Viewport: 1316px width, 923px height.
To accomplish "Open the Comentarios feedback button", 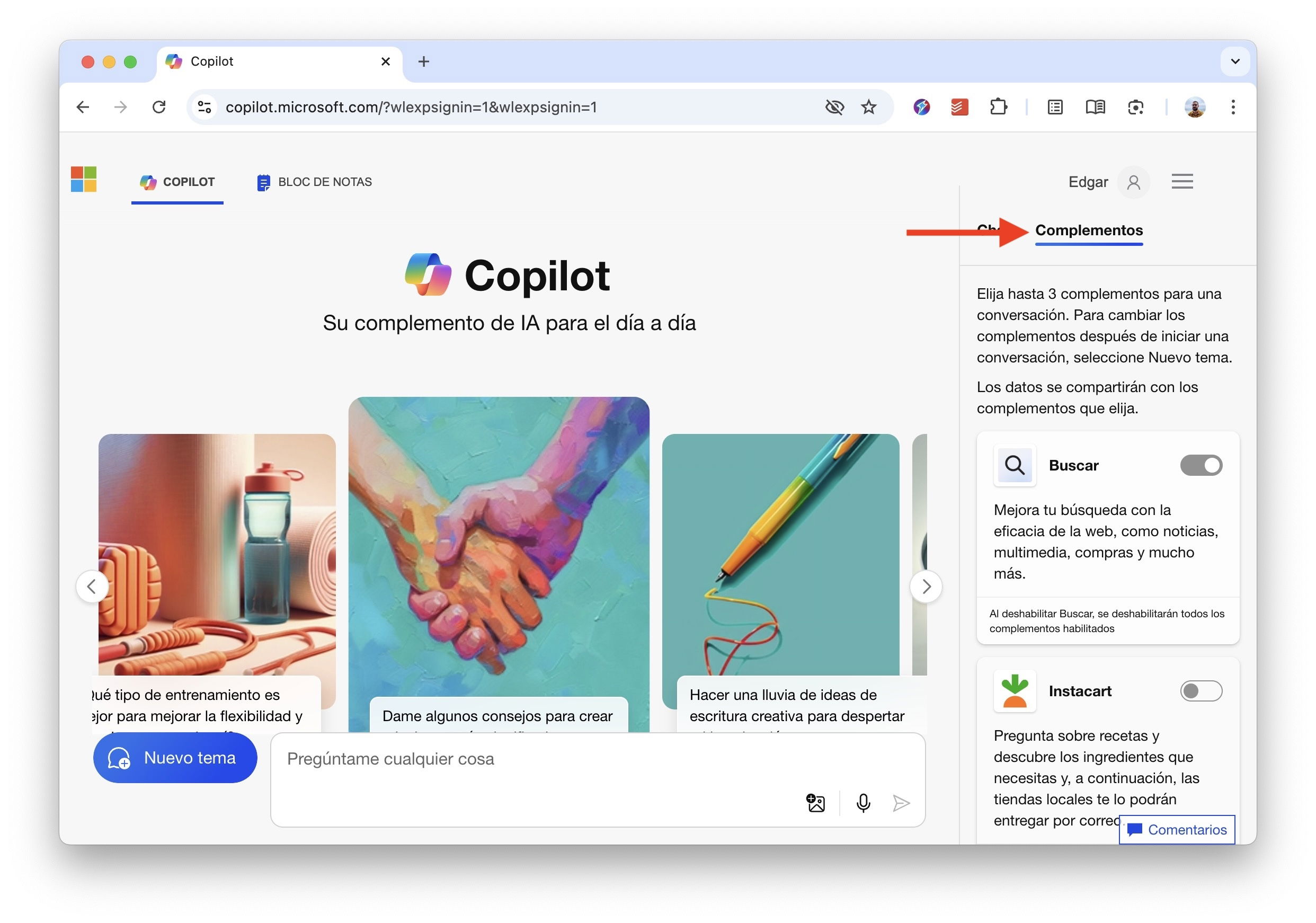I will (x=1177, y=830).
